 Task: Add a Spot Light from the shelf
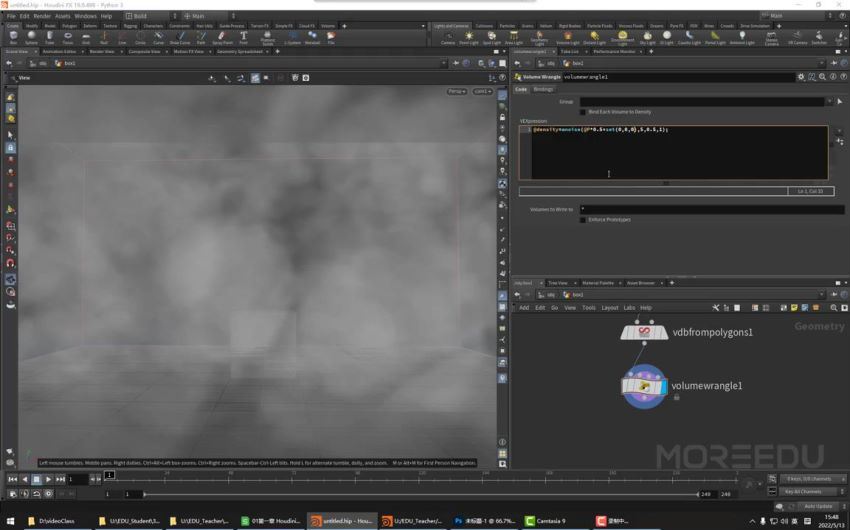click(x=491, y=37)
